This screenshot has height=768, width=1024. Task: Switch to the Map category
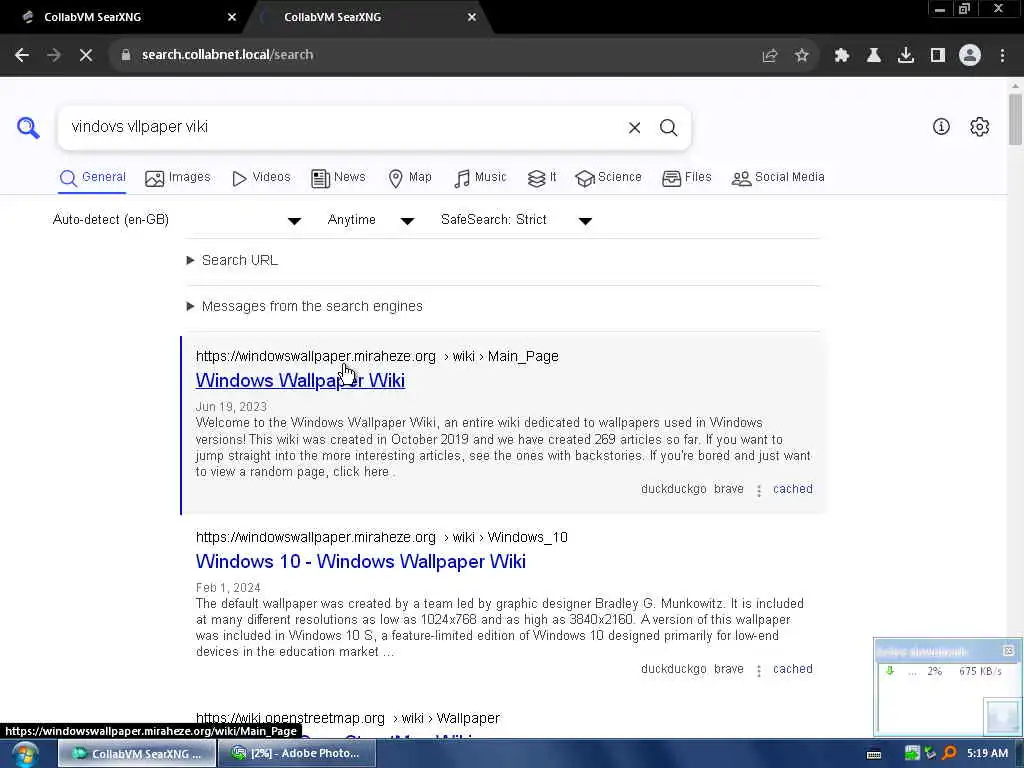[409, 177]
